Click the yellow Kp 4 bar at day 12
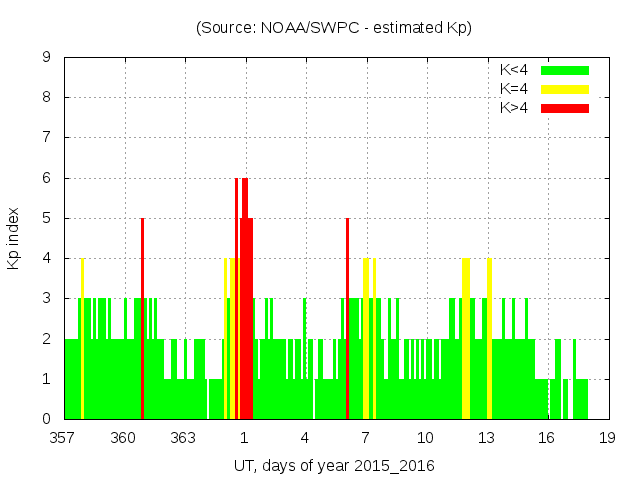This screenshot has height=480, width=640. [x=466, y=340]
